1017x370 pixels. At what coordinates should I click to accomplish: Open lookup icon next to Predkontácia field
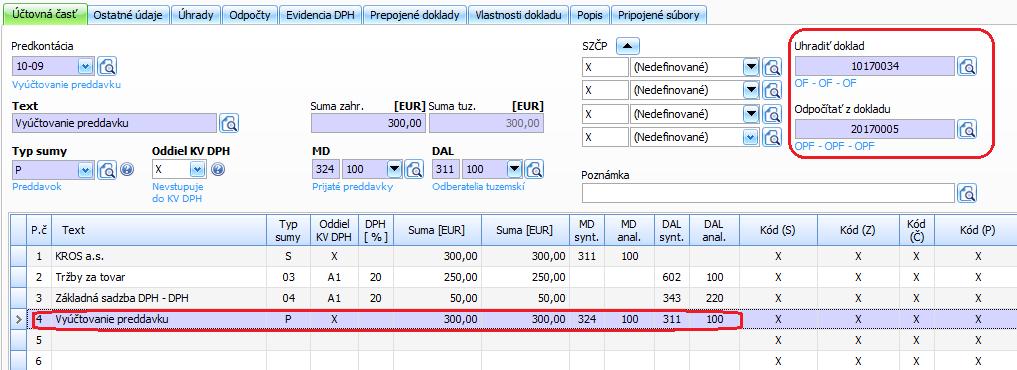click(107, 66)
